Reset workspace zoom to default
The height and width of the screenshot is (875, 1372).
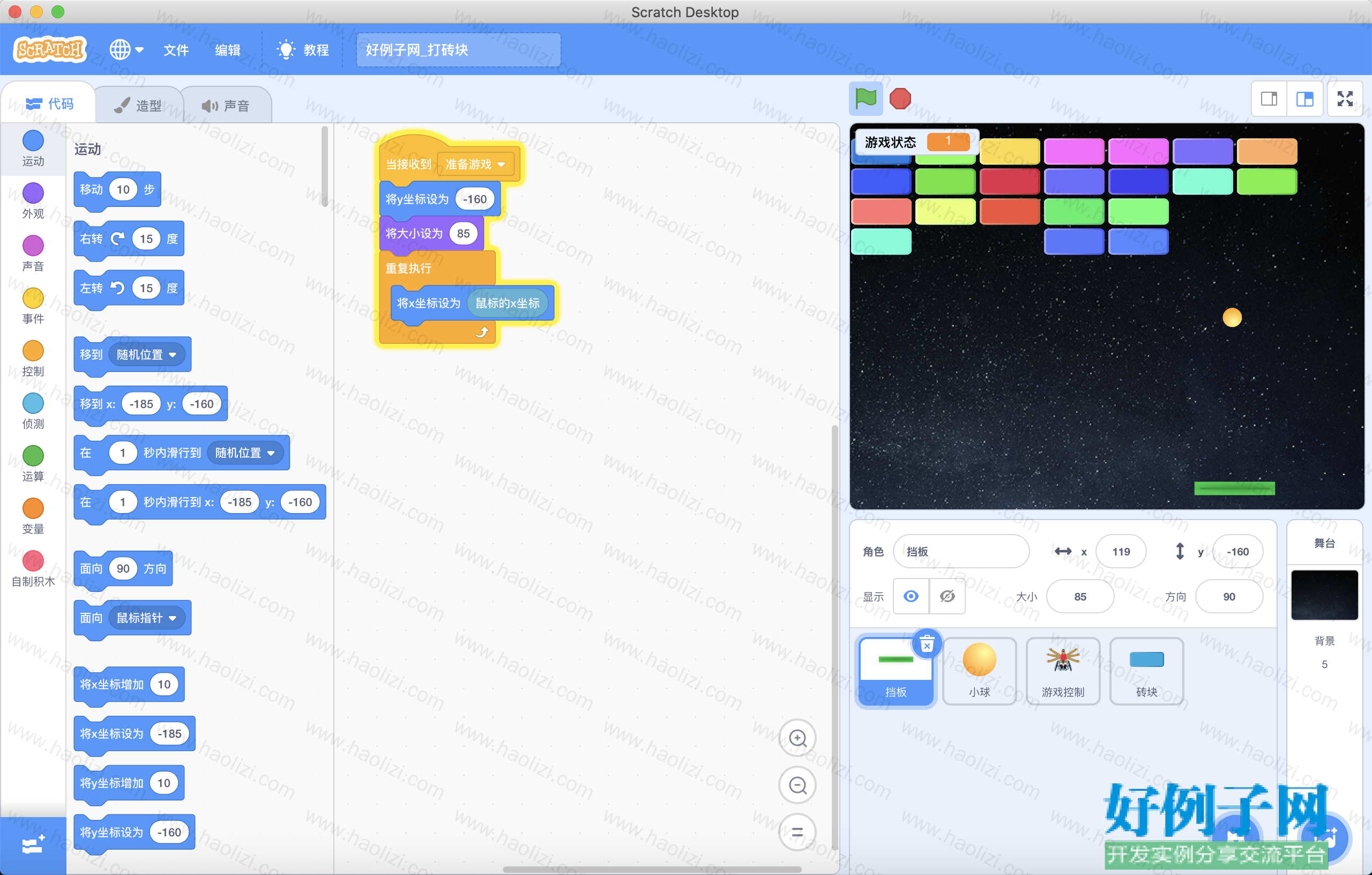pos(797,832)
